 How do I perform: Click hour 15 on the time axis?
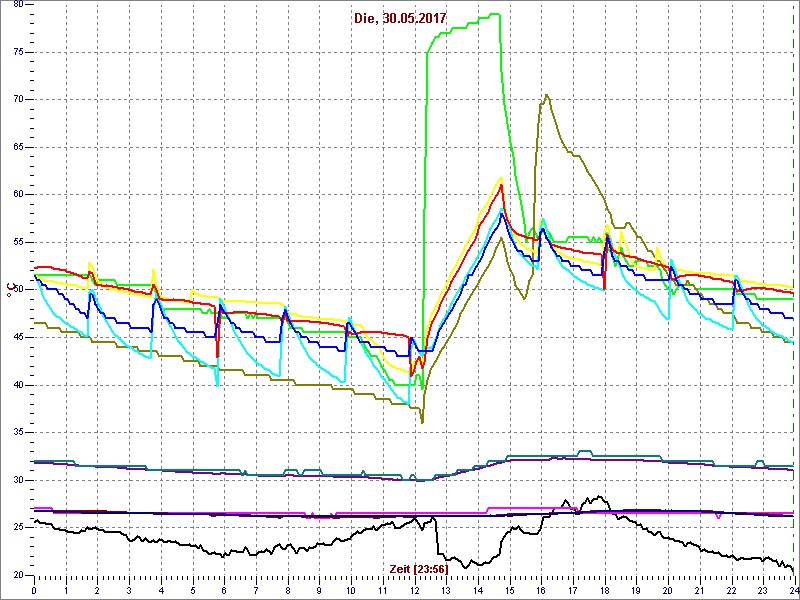tap(510, 590)
